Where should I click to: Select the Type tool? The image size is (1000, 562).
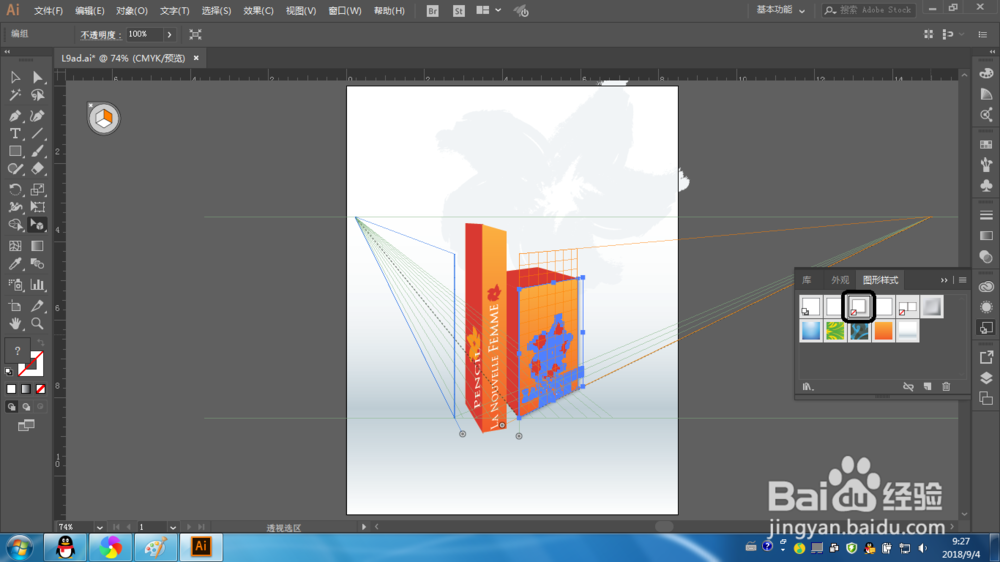pos(15,133)
